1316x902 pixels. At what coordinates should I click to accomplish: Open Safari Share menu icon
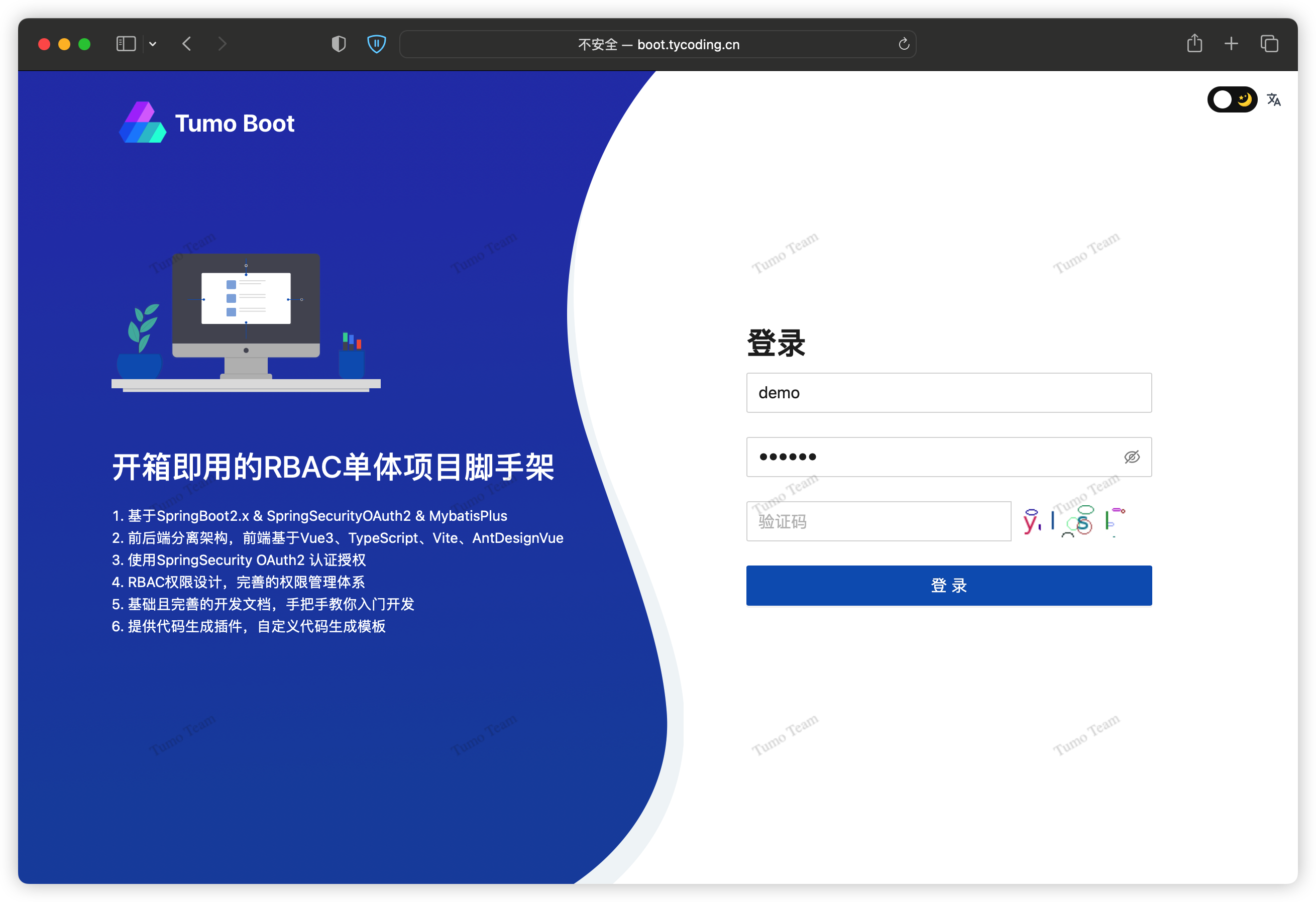pos(1194,44)
